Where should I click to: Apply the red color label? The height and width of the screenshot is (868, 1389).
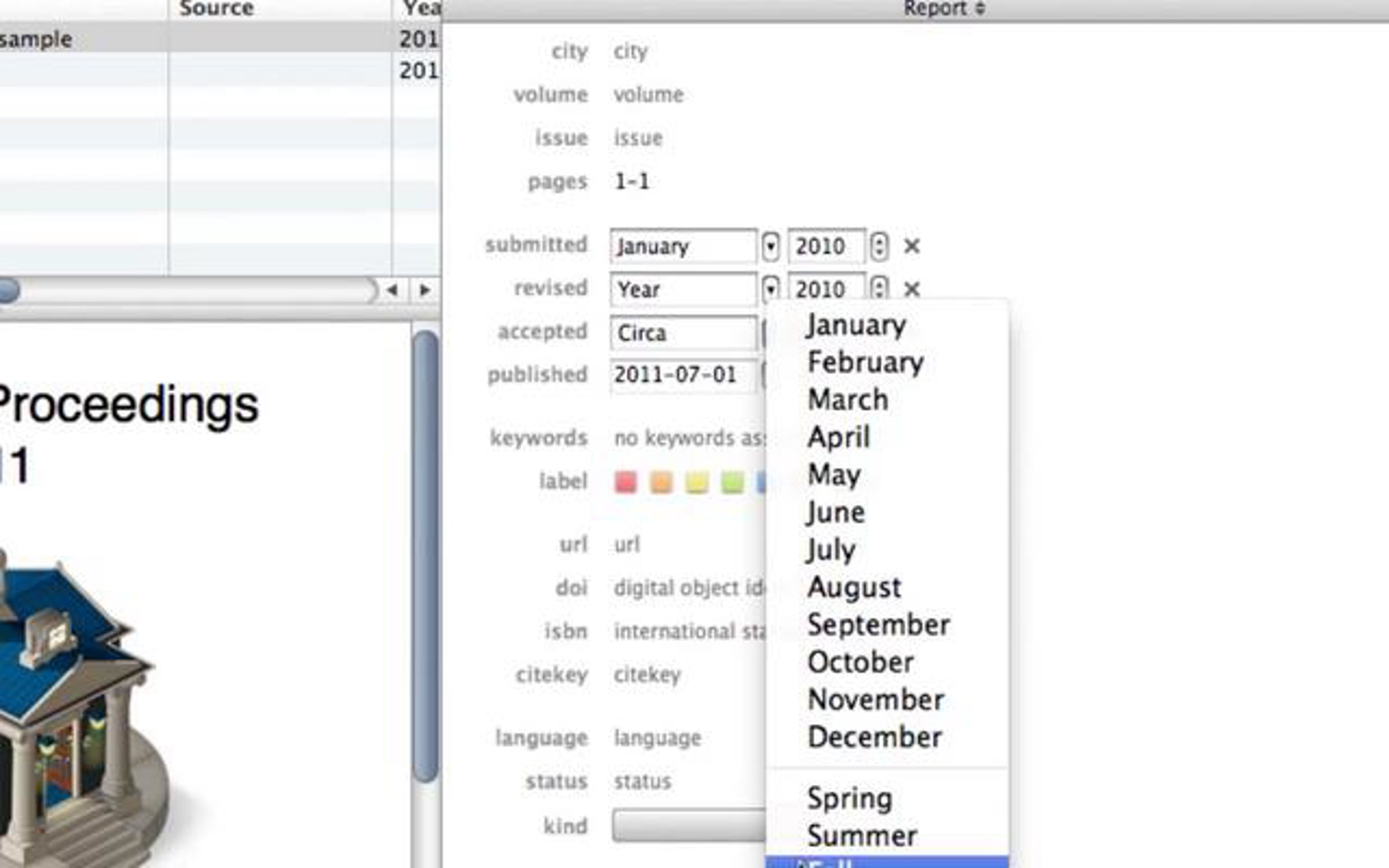click(x=625, y=481)
